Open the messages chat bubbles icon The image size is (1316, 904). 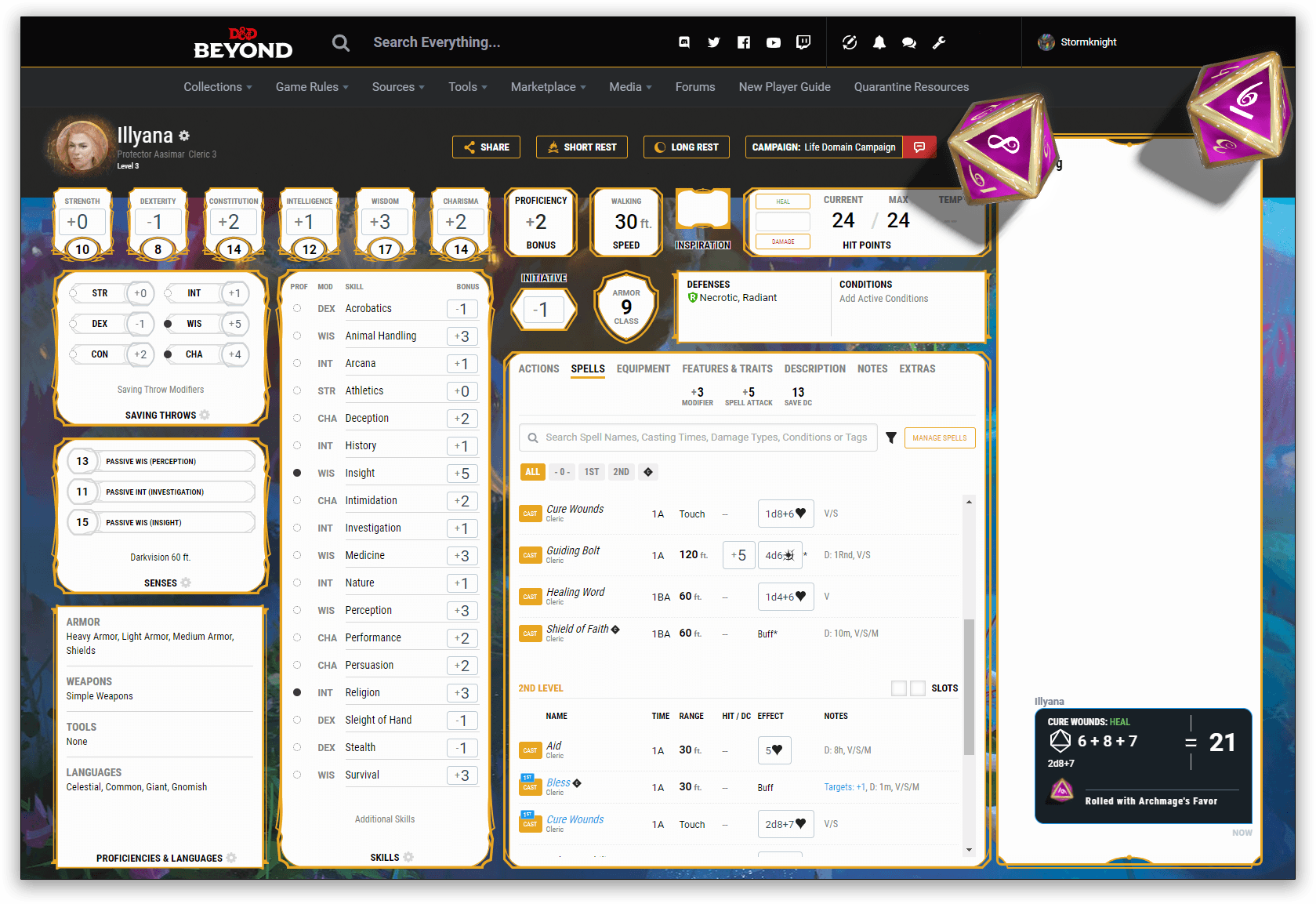click(x=909, y=42)
